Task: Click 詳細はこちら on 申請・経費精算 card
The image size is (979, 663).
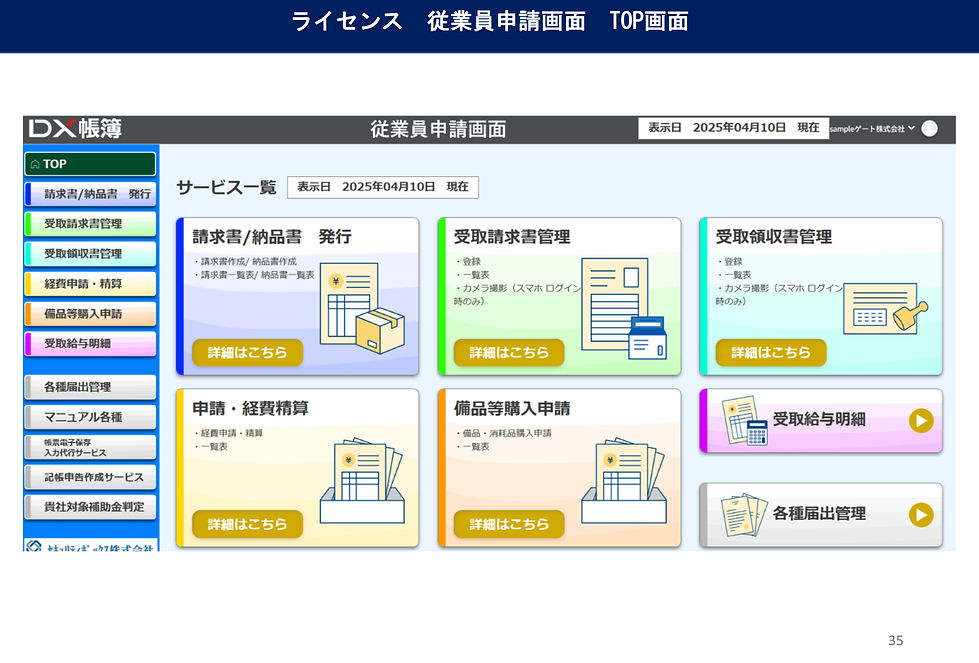Action: [247, 524]
